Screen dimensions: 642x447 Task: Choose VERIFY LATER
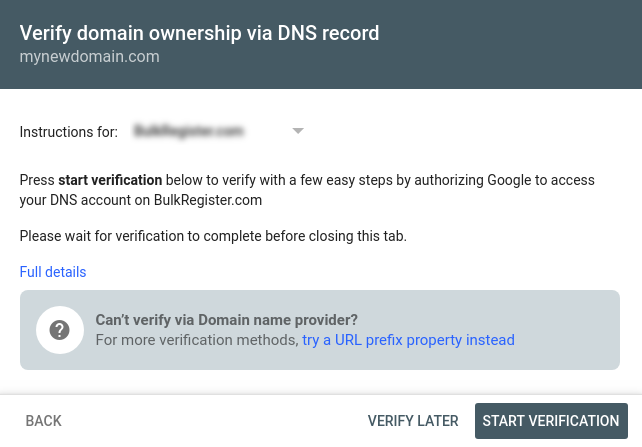click(413, 421)
